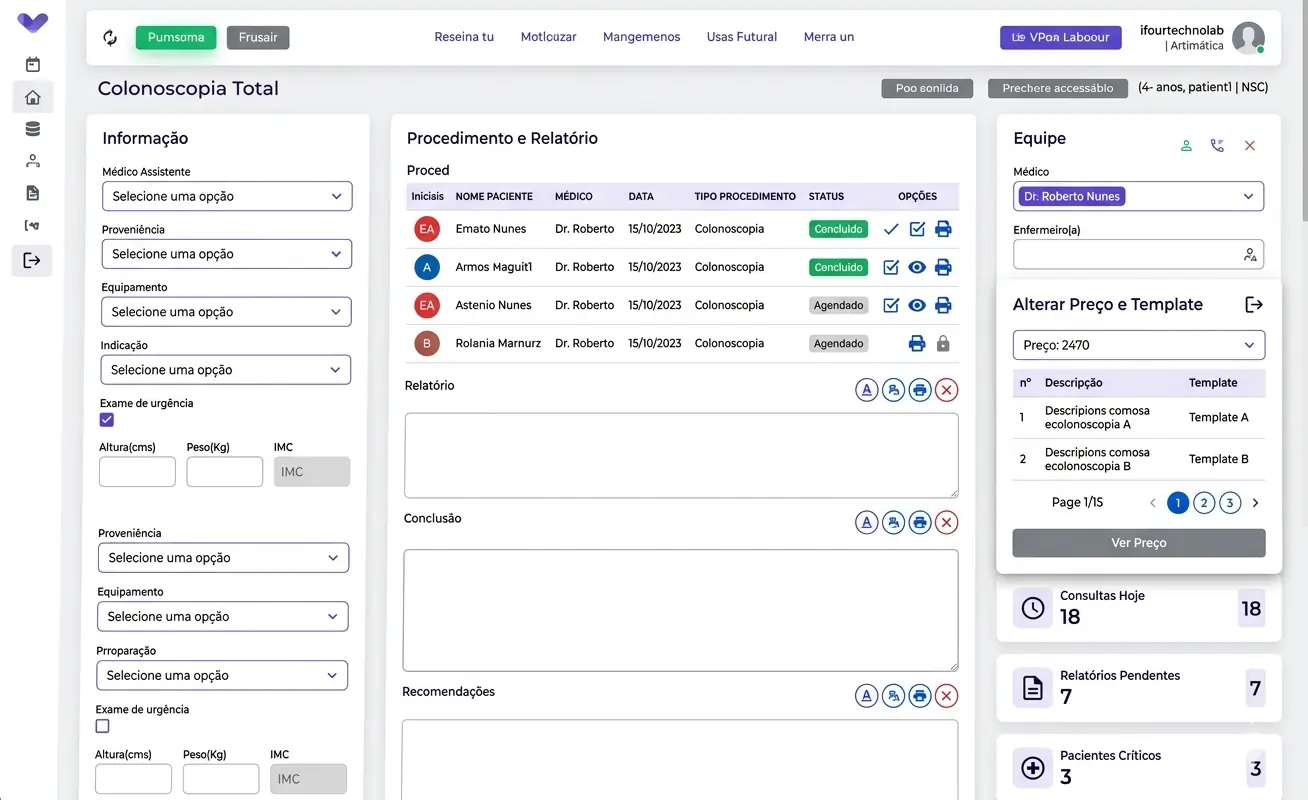Viewport: 1308px width, 800px height.
Task: Click the refresh icon in top bar
Action: (x=110, y=38)
